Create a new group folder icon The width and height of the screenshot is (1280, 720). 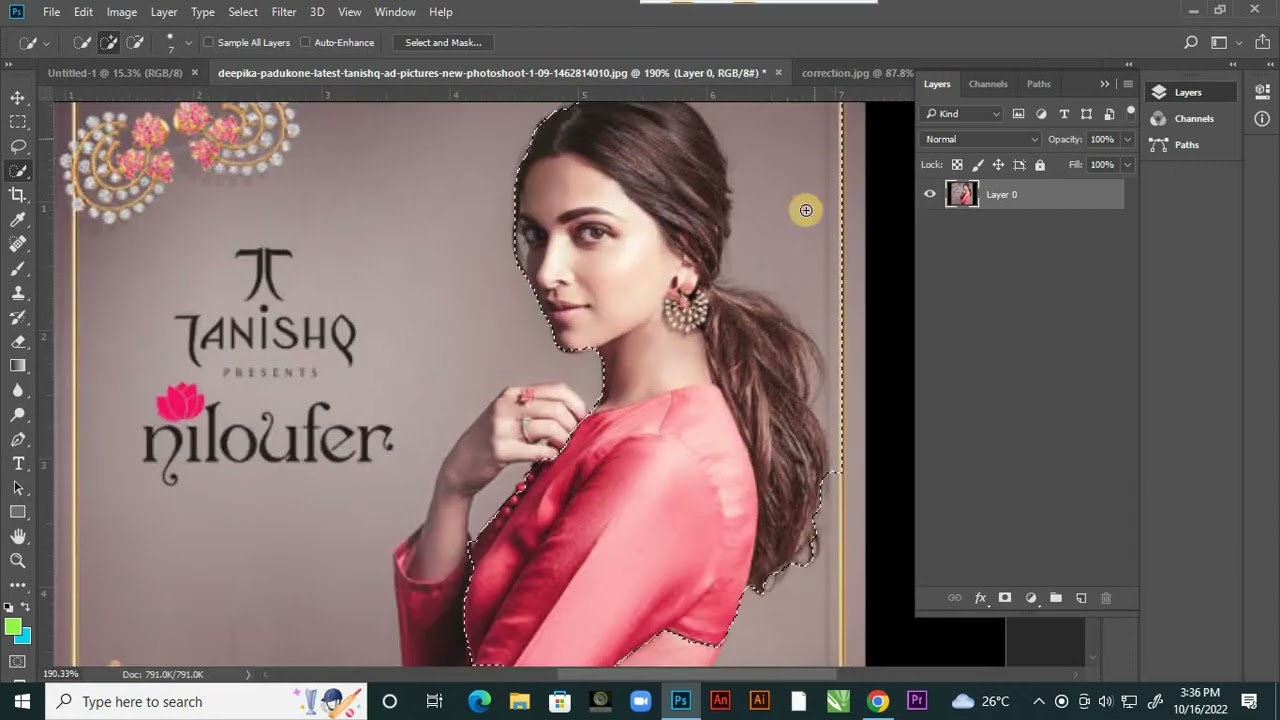[x=1056, y=598]
